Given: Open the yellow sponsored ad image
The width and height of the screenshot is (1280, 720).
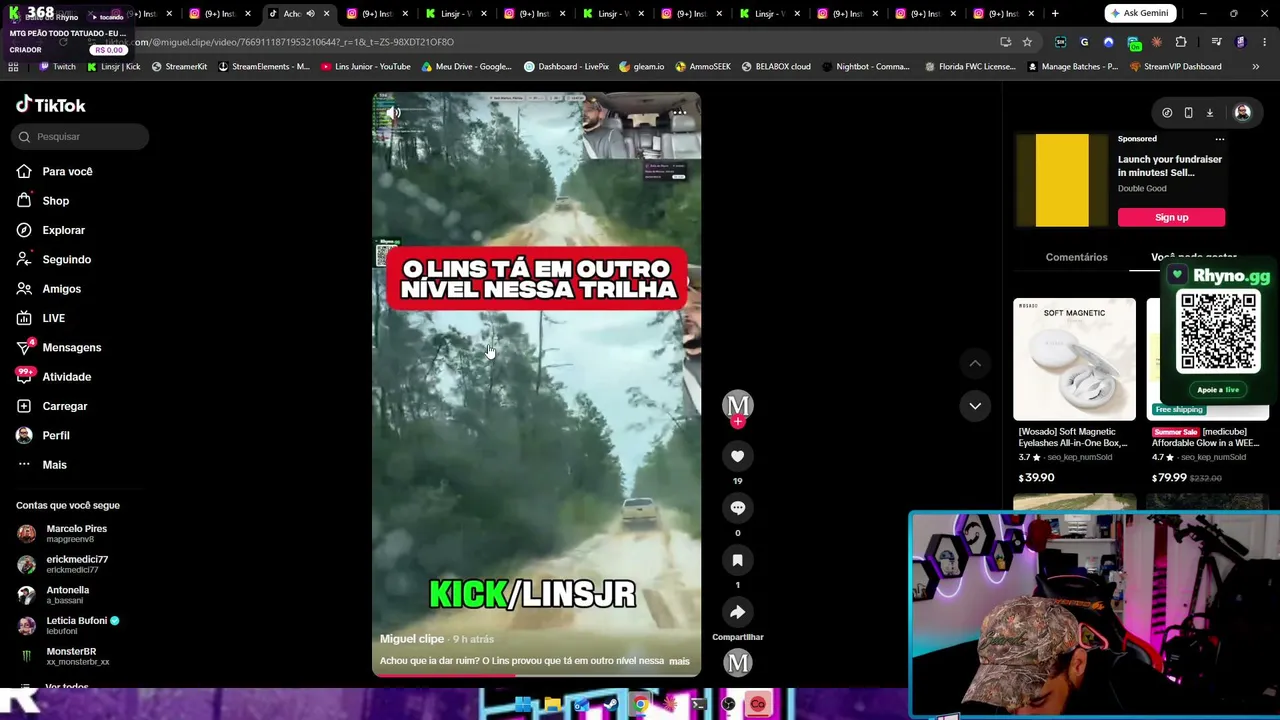Looking at the screenshot, I should (x=1062, y=181).
